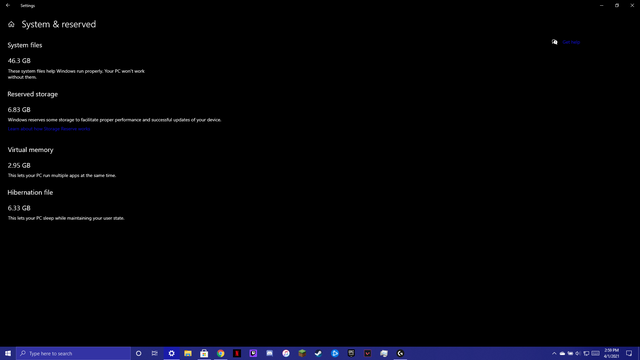
Task: Click the Settings window title text
Action: coord(28,6)
